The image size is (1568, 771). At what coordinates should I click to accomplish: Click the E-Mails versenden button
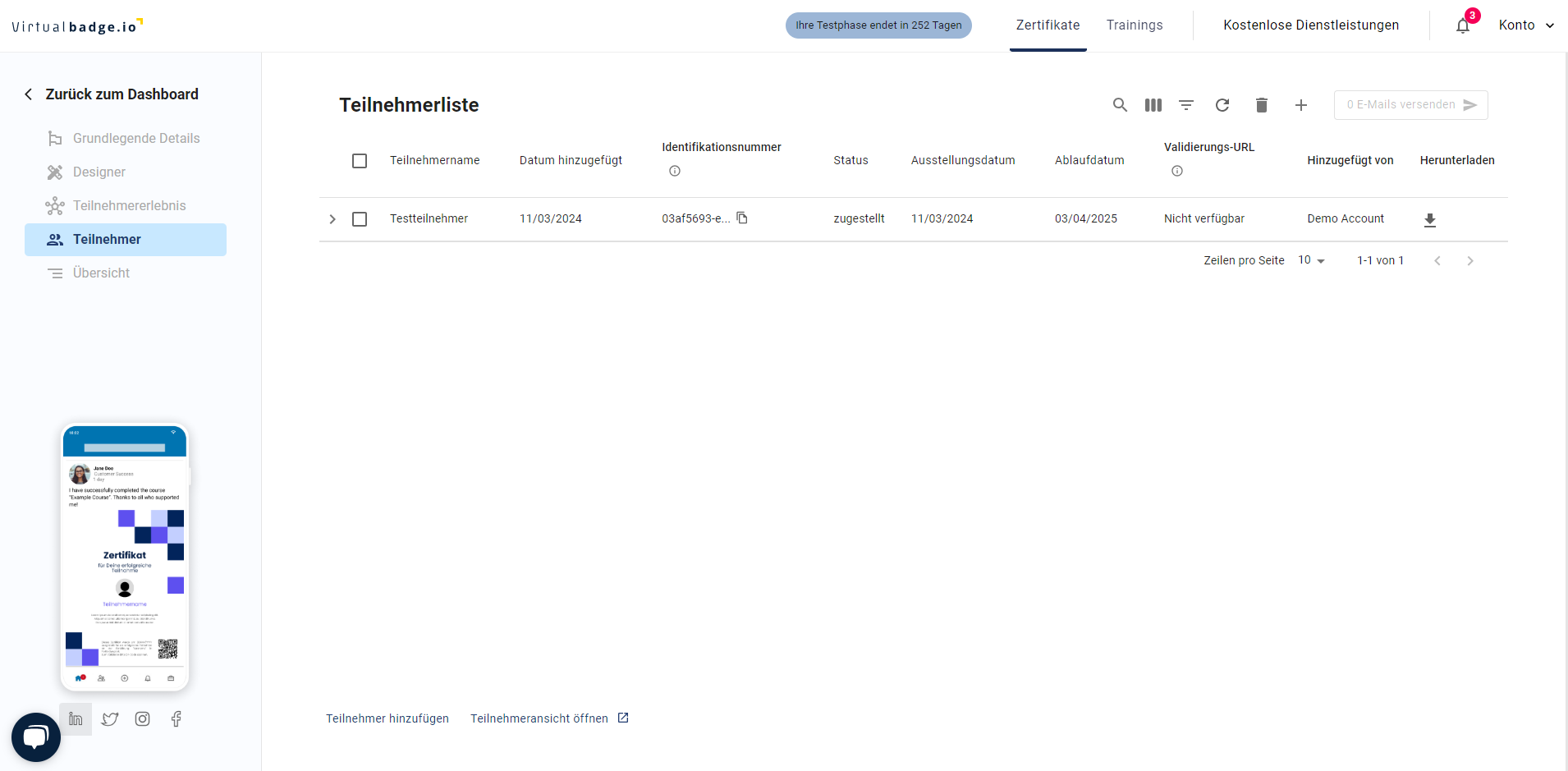(1411, 105)
